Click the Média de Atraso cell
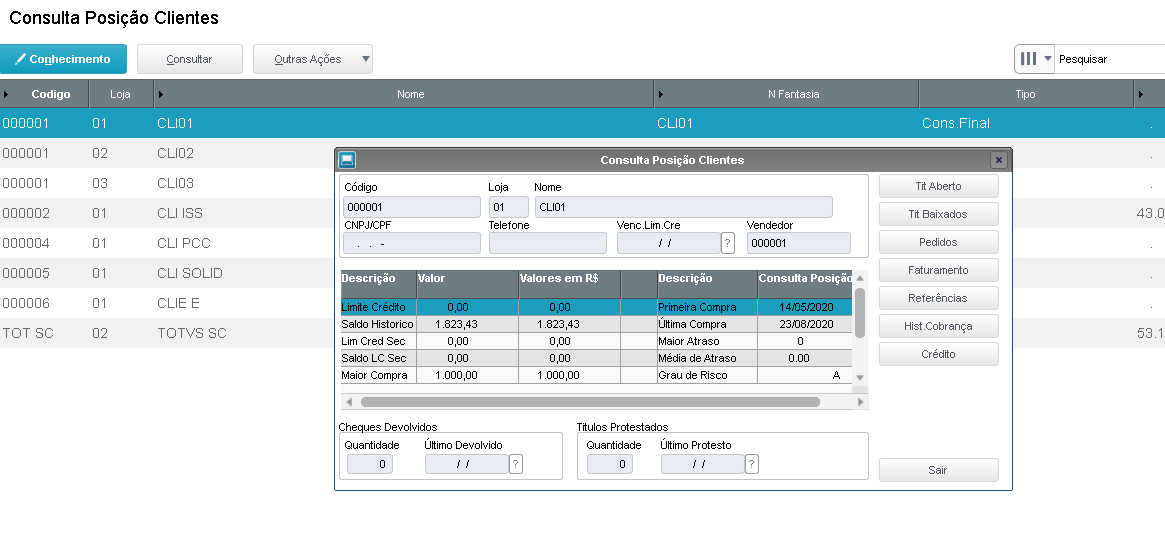The image size is (1165, 535). coord(805,358)
